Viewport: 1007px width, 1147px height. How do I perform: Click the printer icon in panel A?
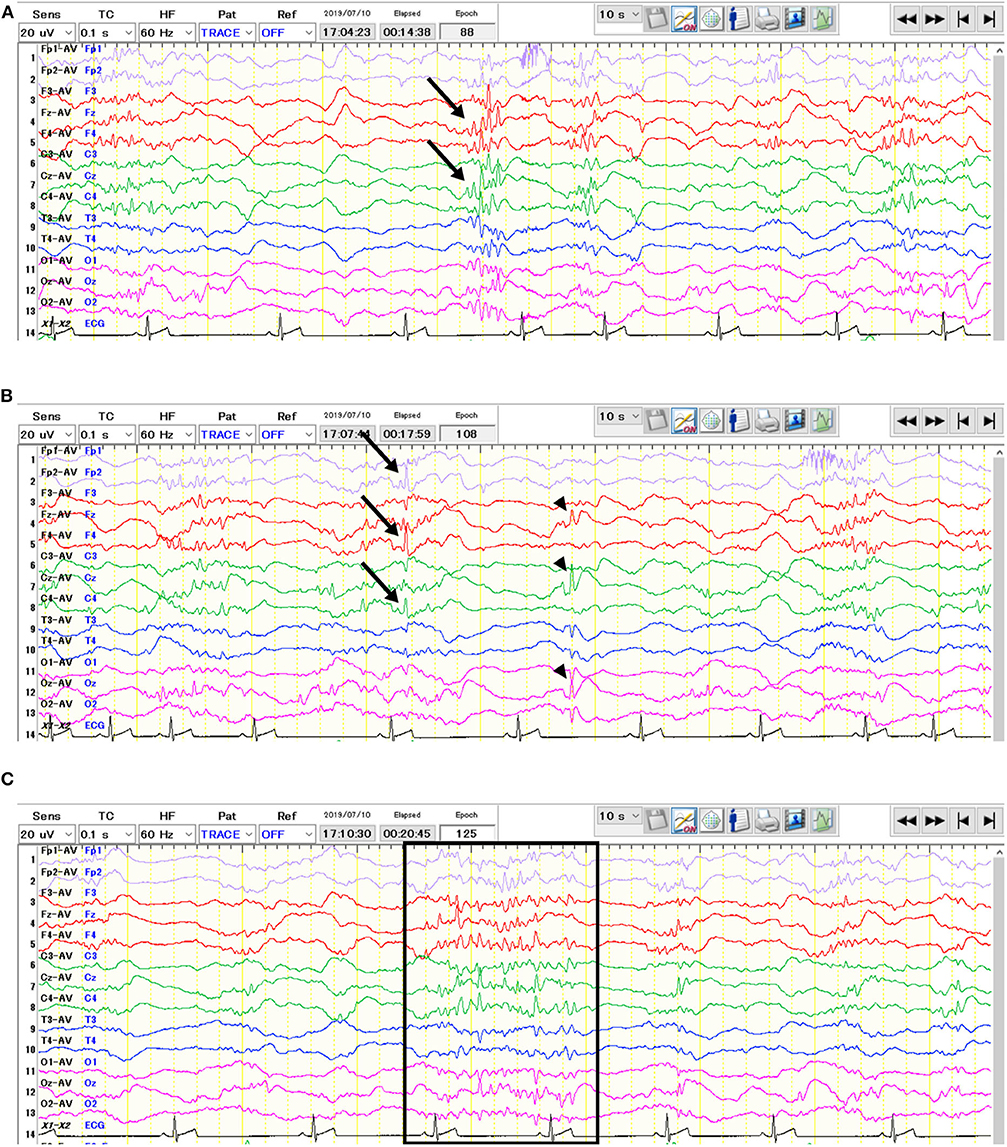pyautogui.click(x=767, y=20)
